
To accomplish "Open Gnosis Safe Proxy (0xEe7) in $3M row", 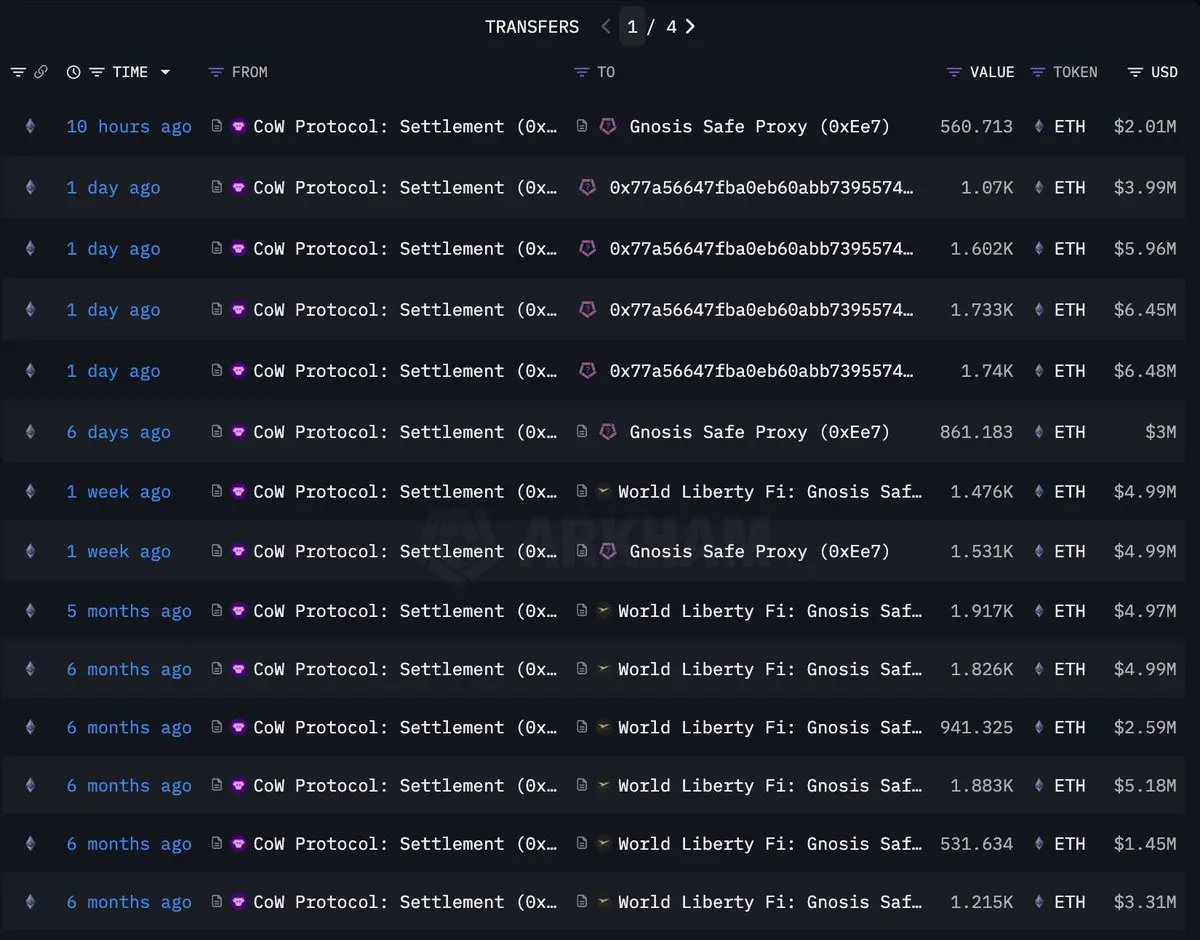I will click(759, 432).
